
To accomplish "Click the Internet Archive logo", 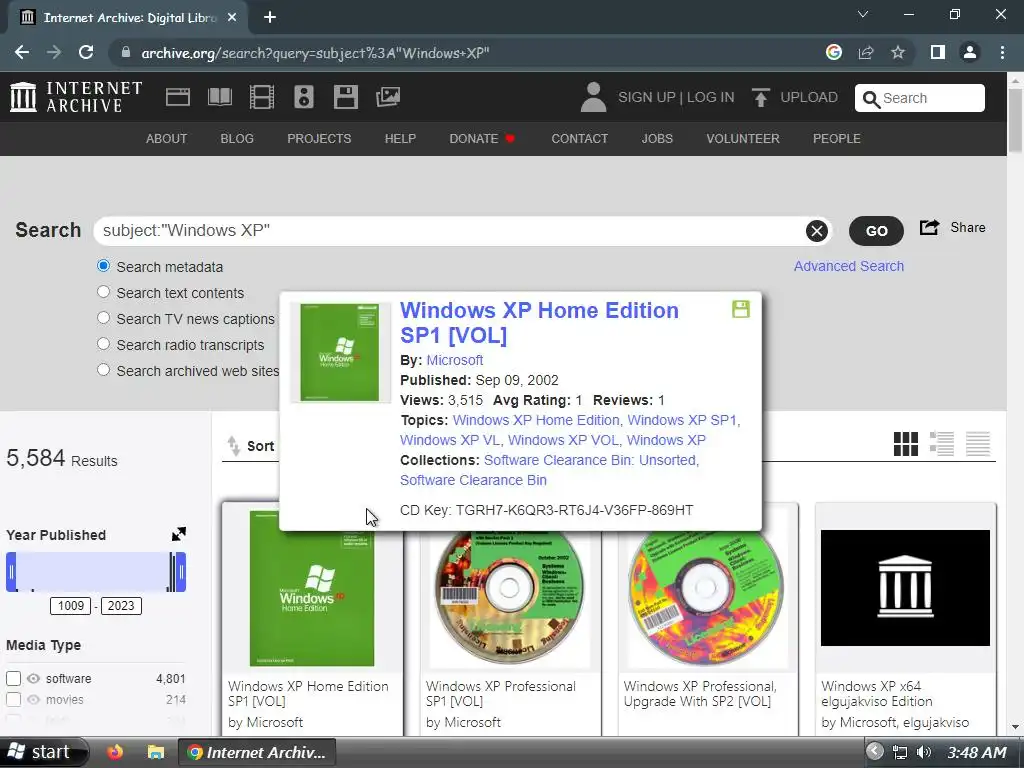I will pos(76,97).
